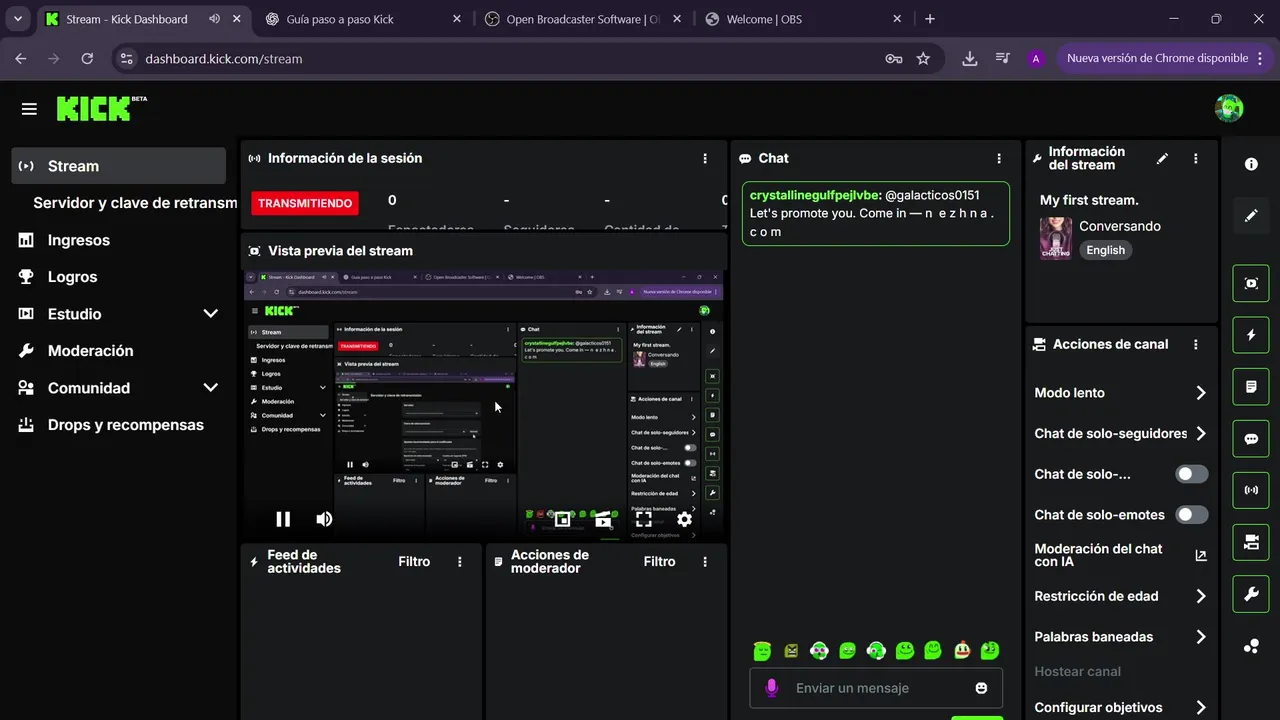Open Chrome downloads icon
The image size is (1280, 720).
(x=969, y=59)
